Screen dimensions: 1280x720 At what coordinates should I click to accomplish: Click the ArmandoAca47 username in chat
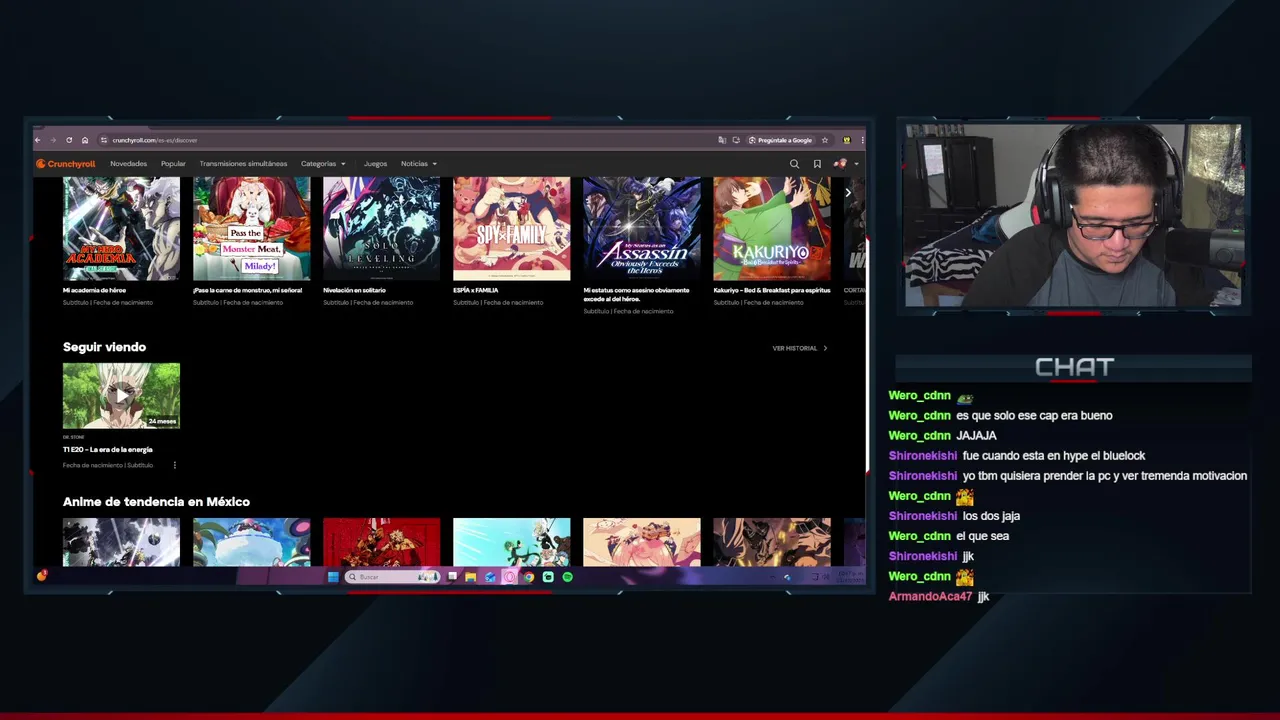click(930, 597)
